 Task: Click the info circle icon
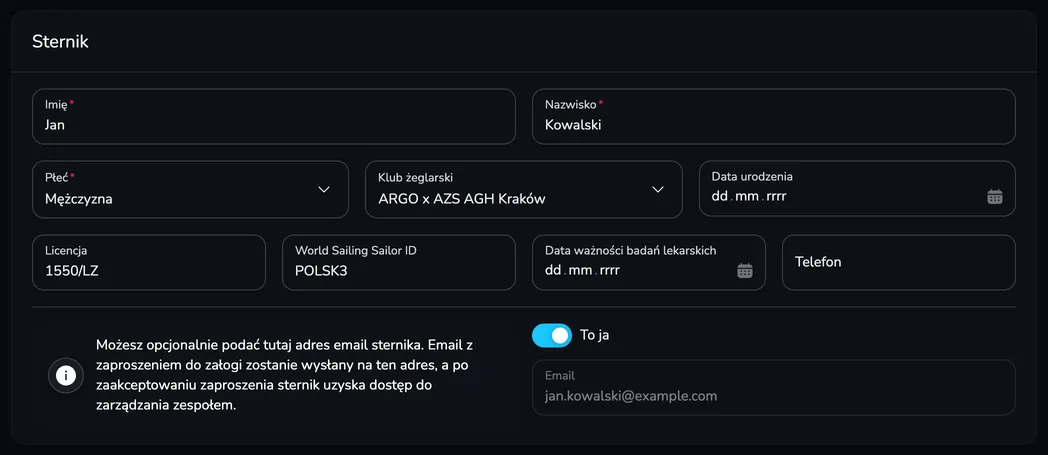tap(66, 375)
